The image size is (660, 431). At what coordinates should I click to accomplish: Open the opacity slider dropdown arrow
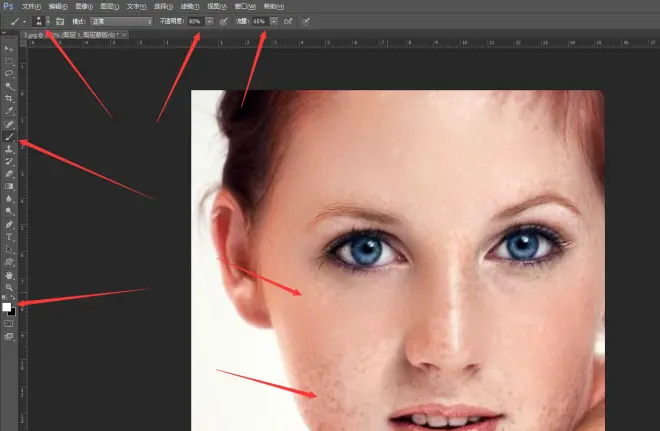coord(209,21)
